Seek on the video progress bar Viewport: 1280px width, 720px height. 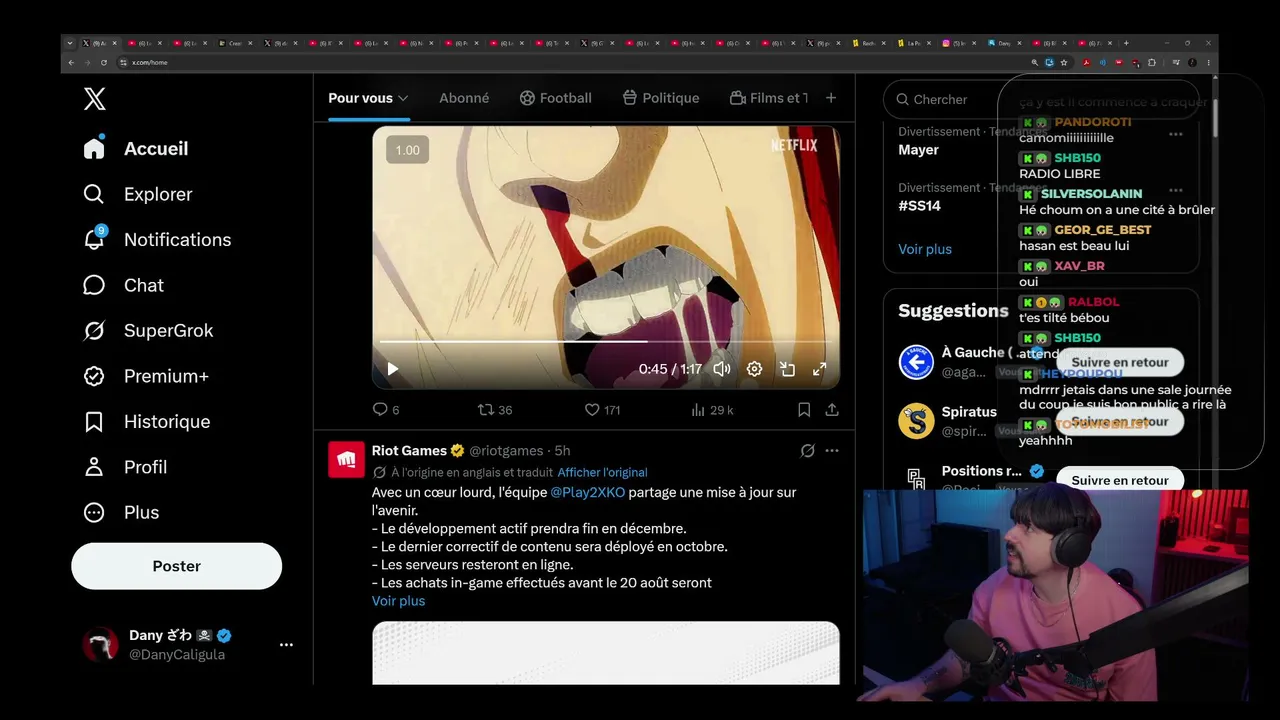(605, 342)
